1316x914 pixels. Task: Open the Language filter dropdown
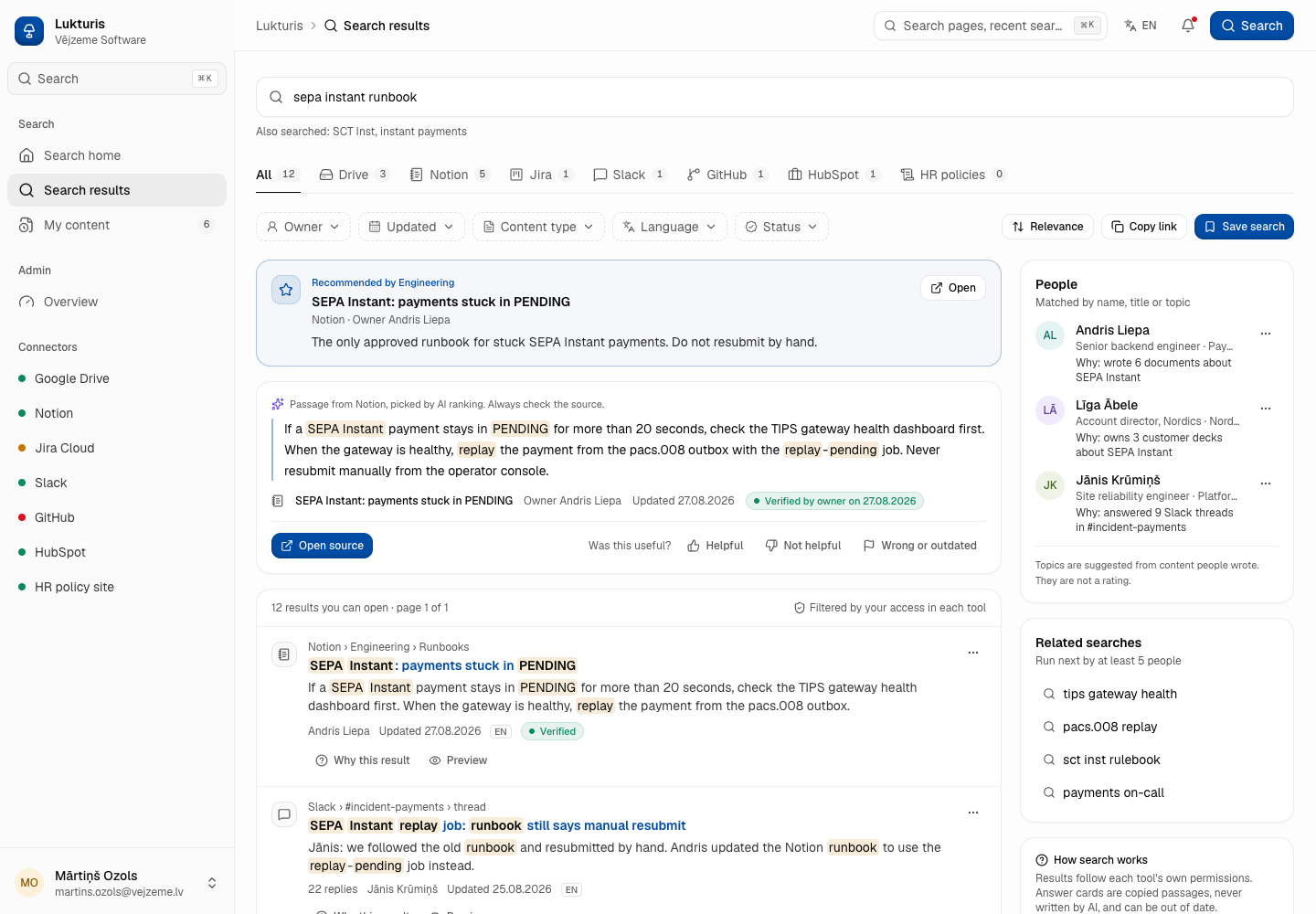click(x=670, y=227)
